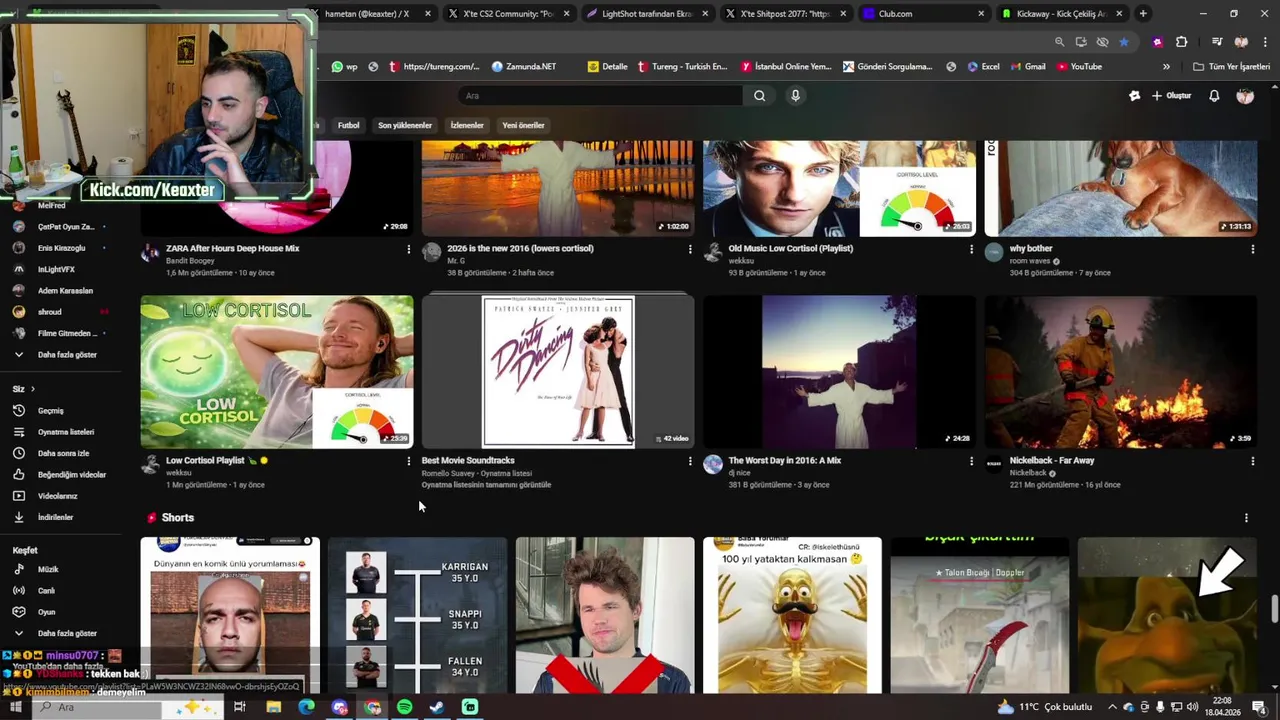The height and width of the screenshot is (720, 1280).
Task: Open options menu for why bother video
Action: 1252,249
